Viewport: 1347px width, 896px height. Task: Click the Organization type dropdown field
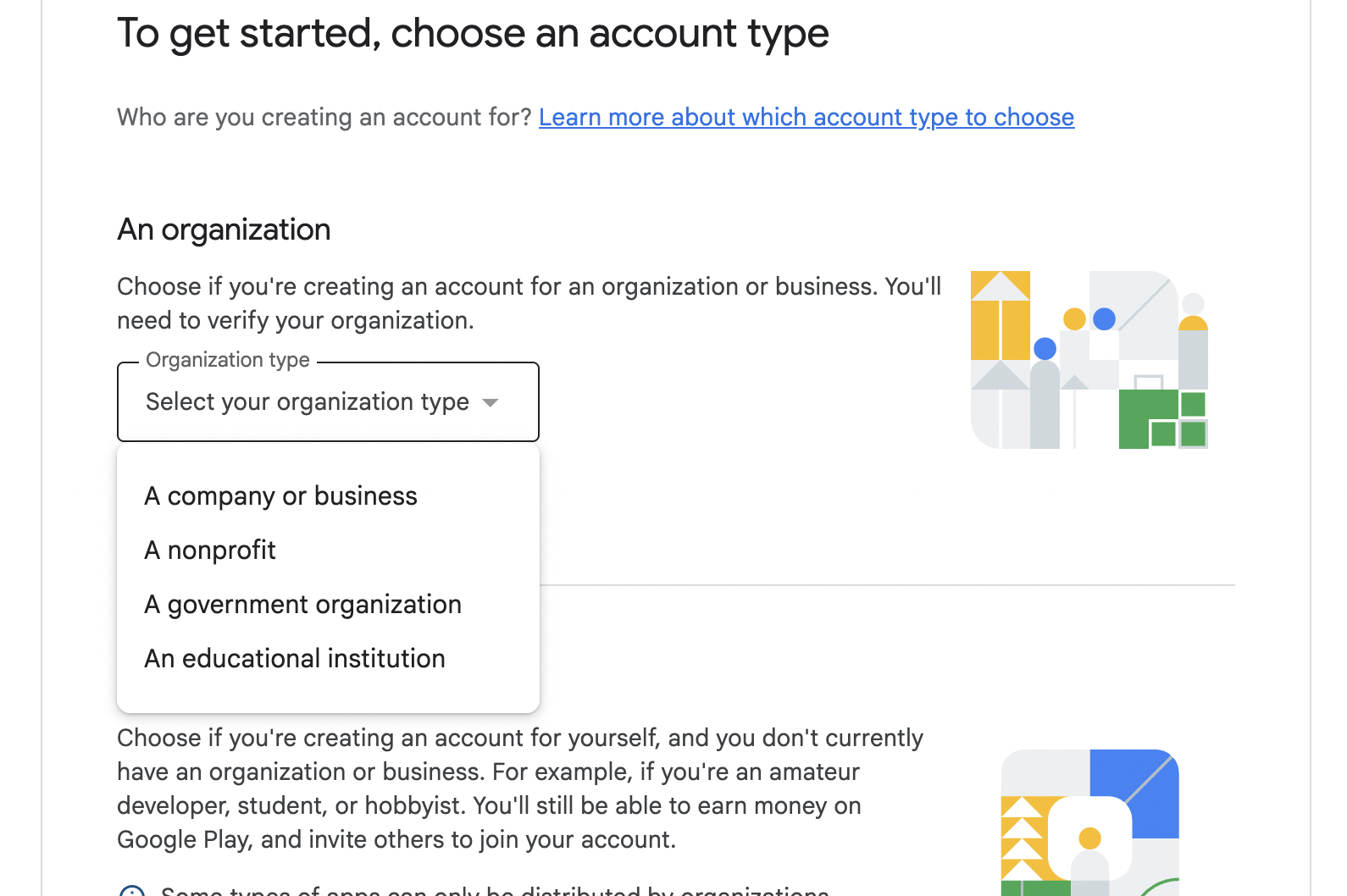(x=307, y=402)
